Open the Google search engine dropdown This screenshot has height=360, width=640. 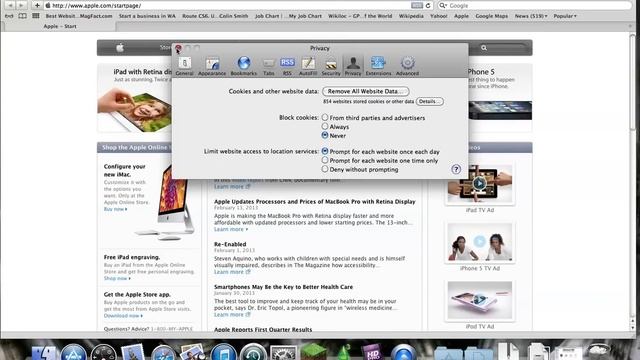[443, 6]
